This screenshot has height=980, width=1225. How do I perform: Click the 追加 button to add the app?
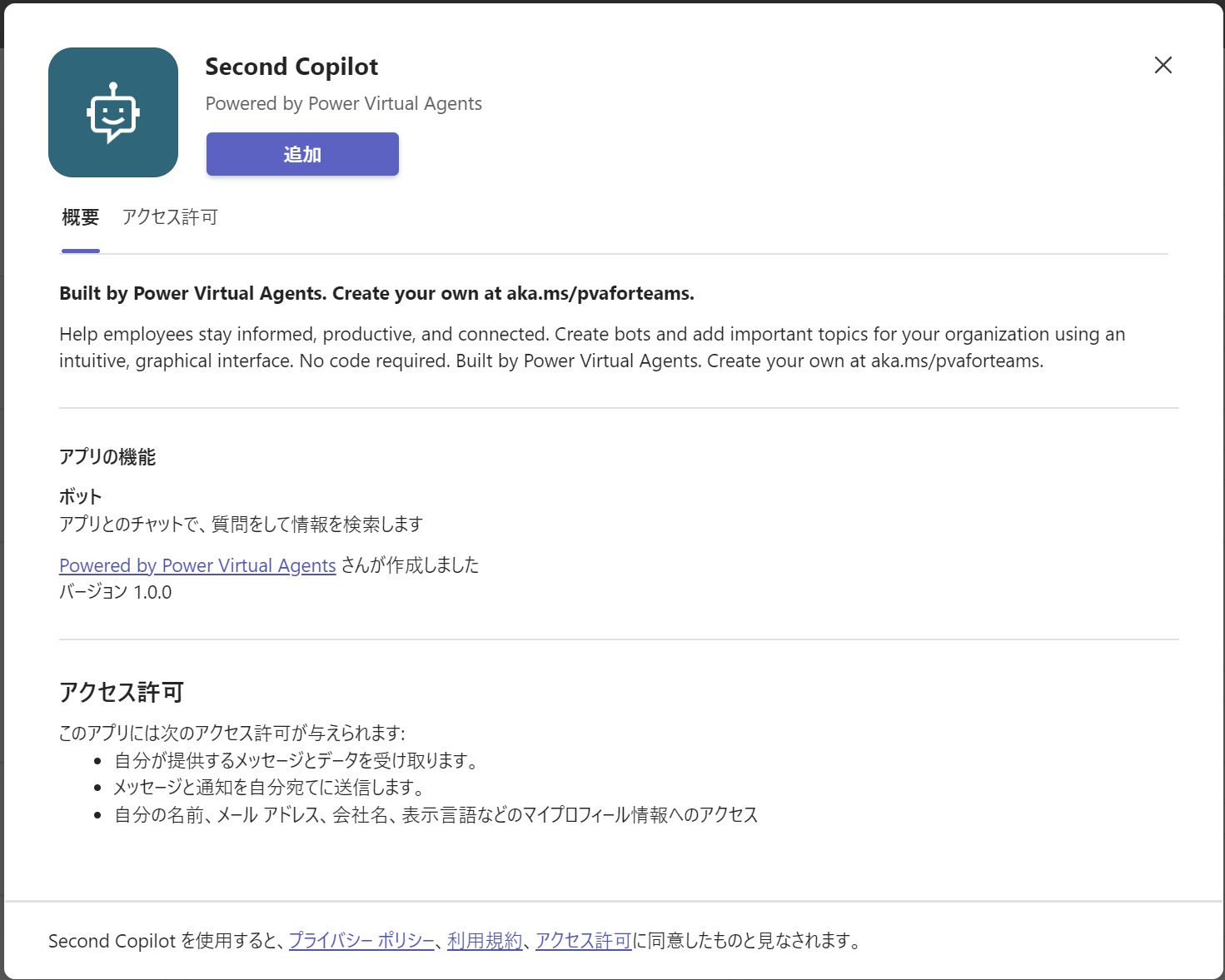click(302, 154)
